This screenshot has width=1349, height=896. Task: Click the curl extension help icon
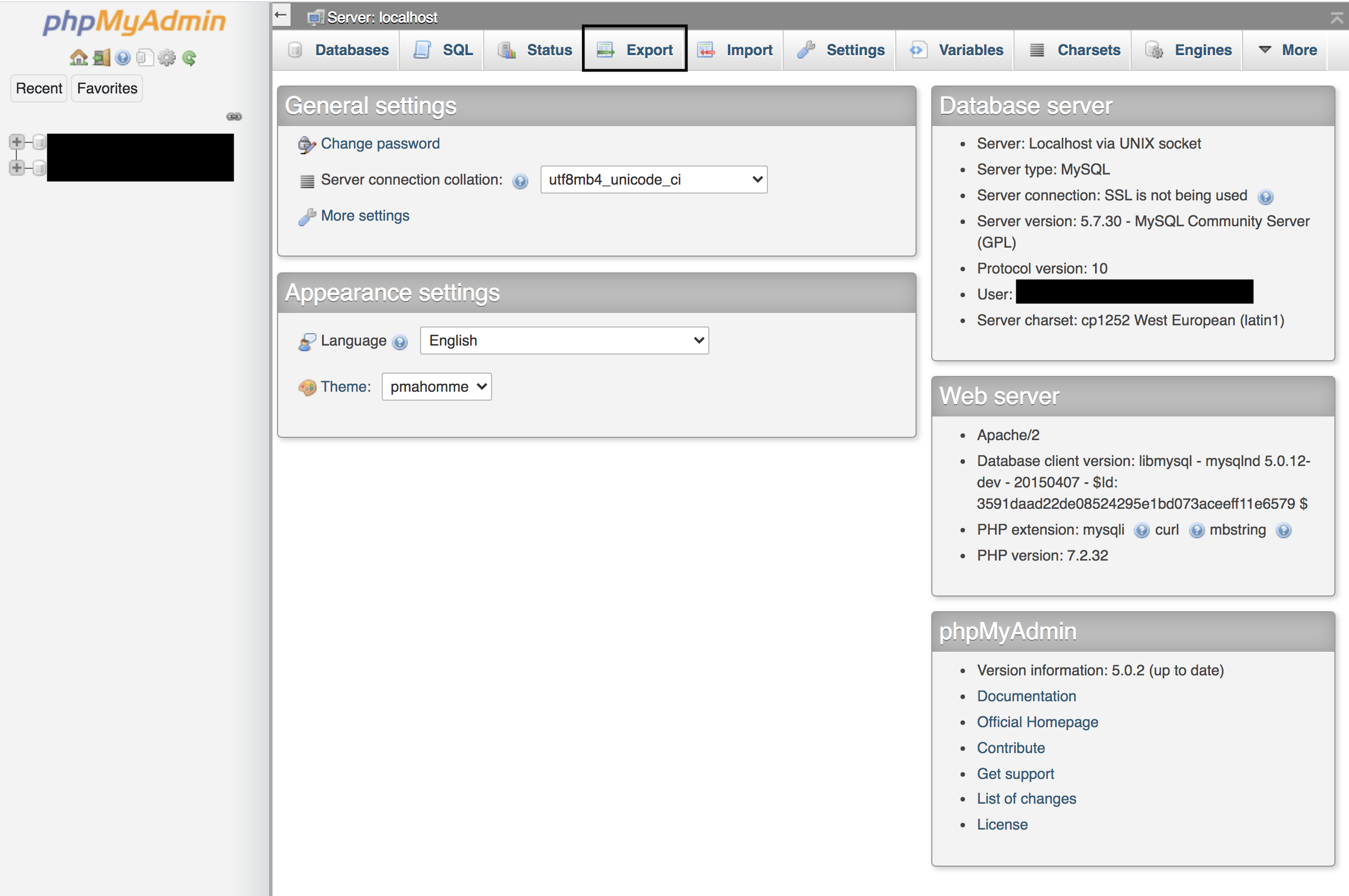tap(1196, 531)
